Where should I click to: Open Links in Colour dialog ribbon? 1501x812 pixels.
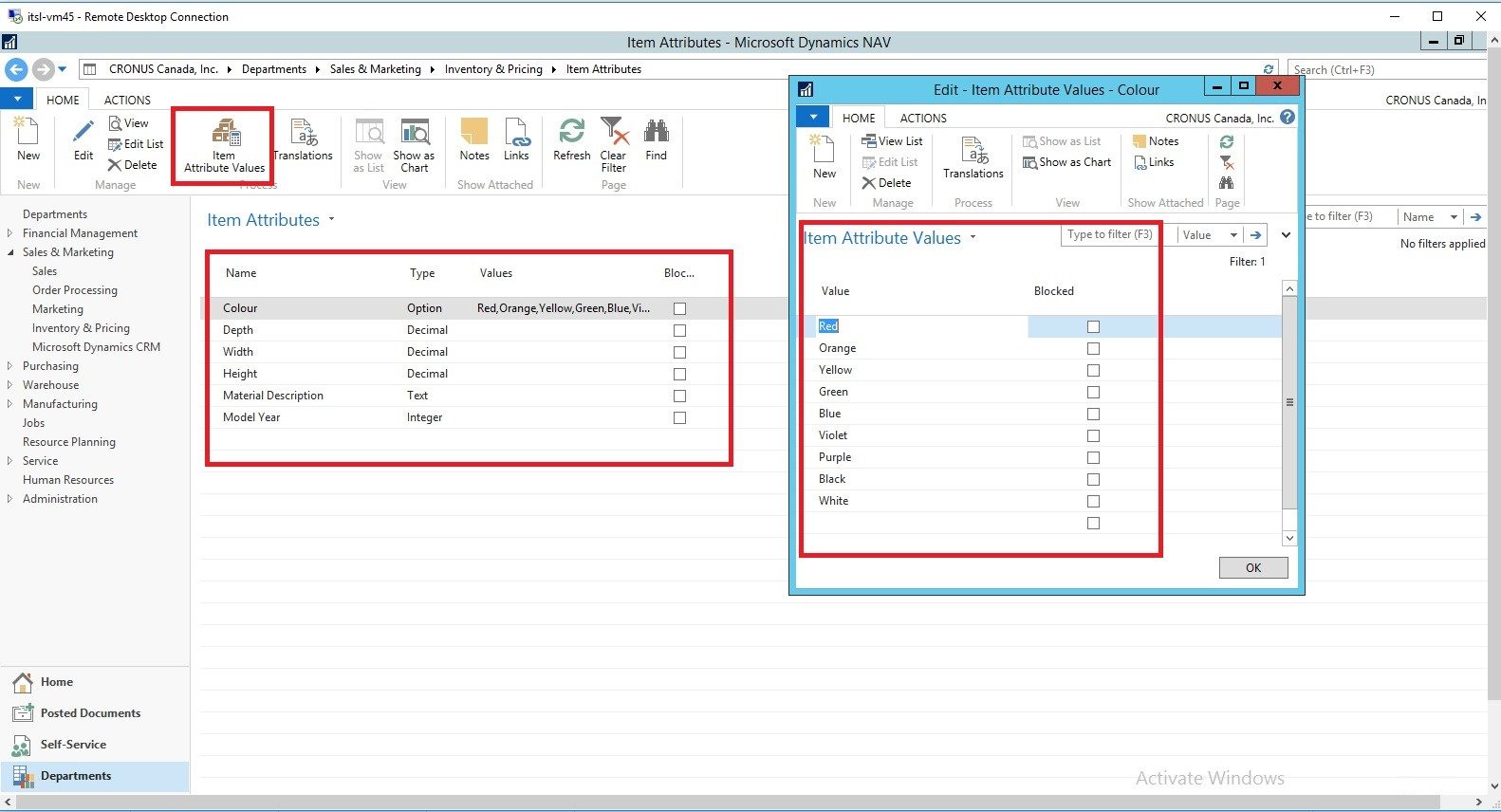(x=1154, y=162)
